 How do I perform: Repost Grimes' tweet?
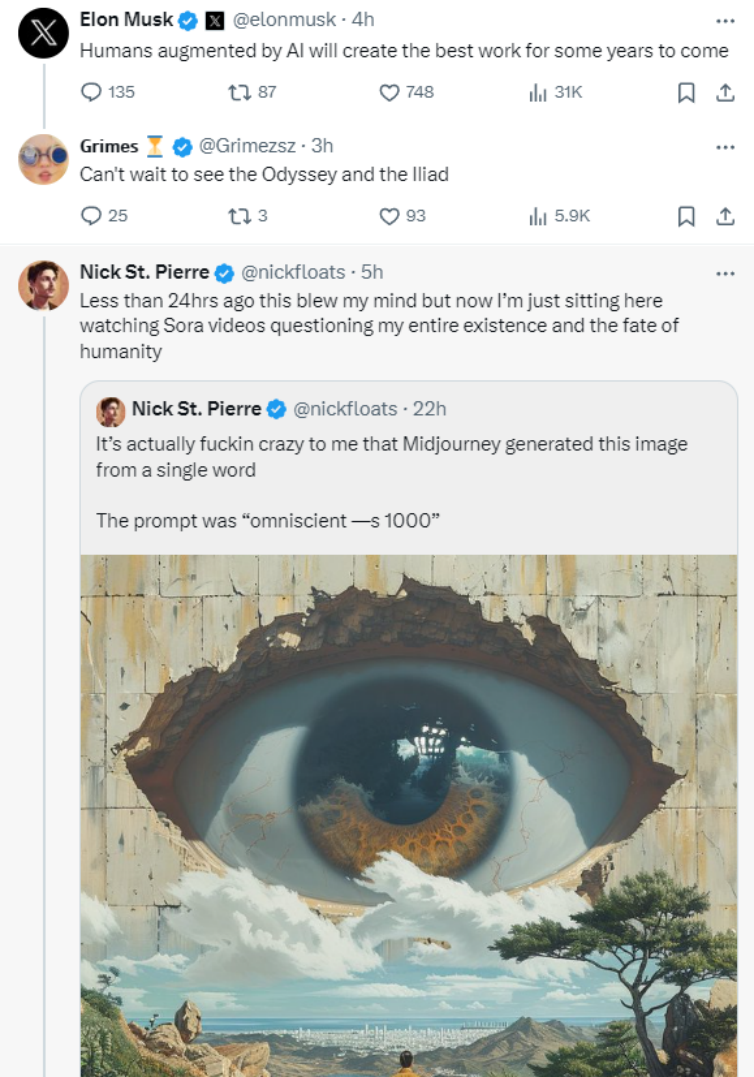click(x=239, y=215)
